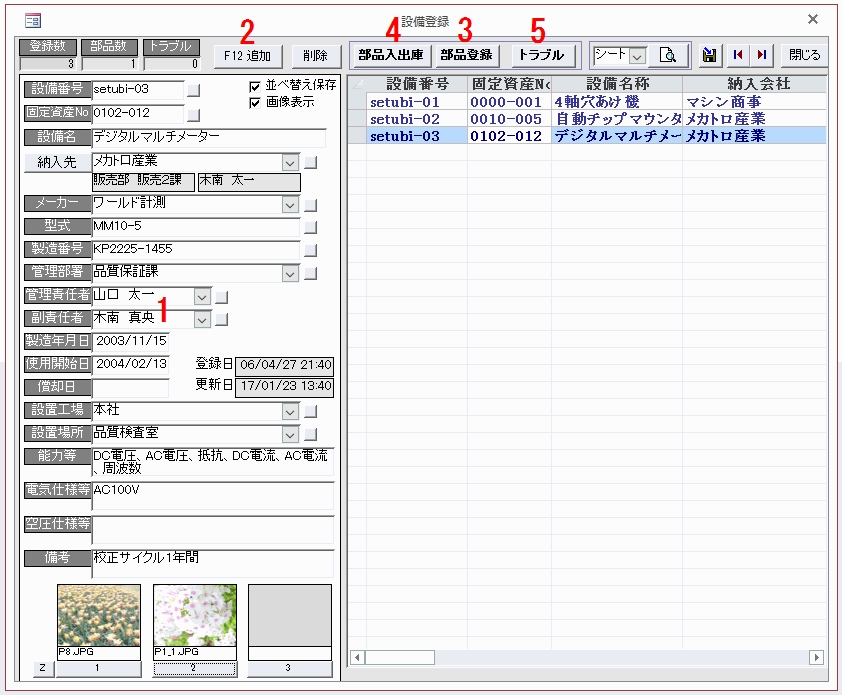Open トラブル button
This screenshot has height=695, width=842.
point(541,55)
